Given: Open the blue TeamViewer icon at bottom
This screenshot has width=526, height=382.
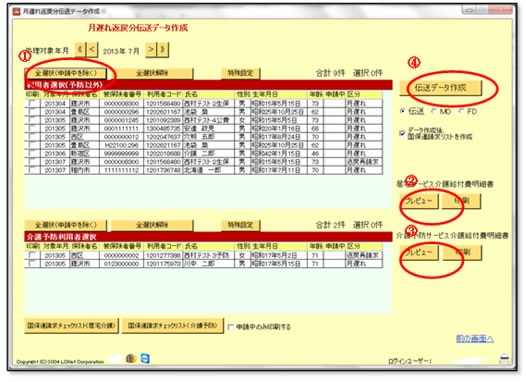Looking at the screenshot, I should click(x=145, y=359).
